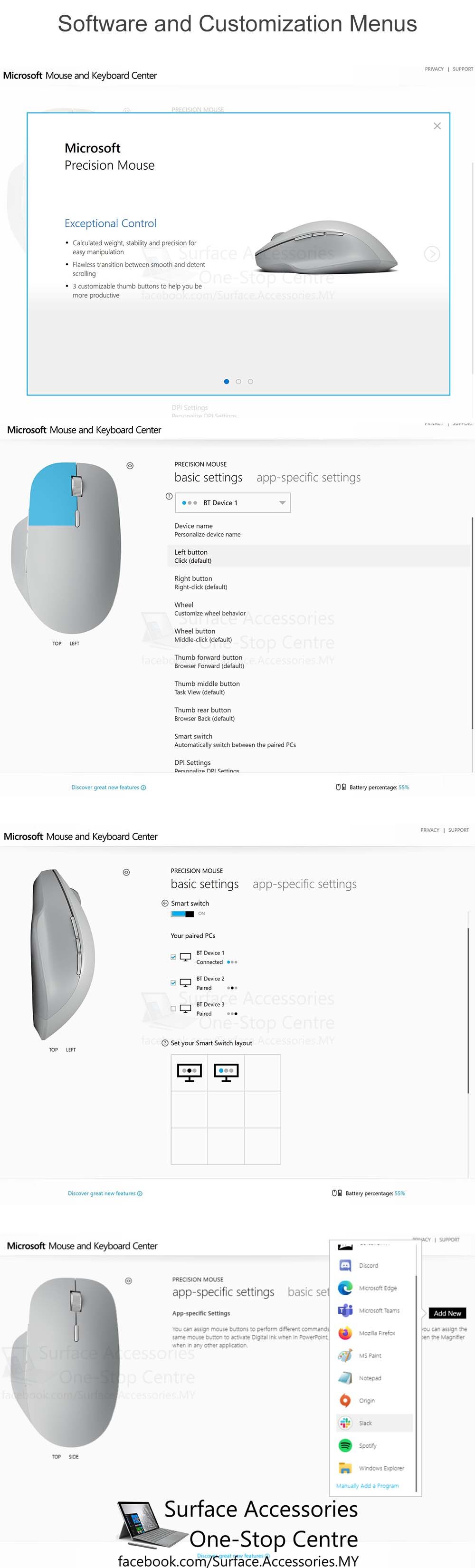This screenshot has height=1568, width=475.
Task: Pick Mozilla Firefox from the program list
Action: 377,1333
